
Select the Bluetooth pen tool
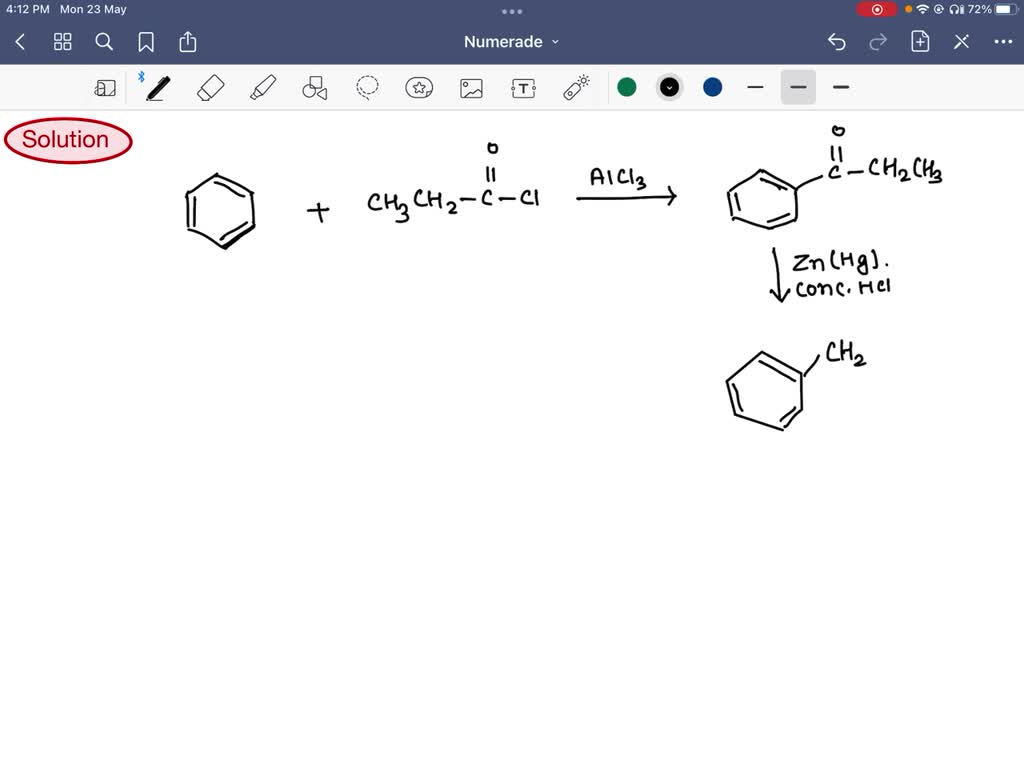pos(157,87)
